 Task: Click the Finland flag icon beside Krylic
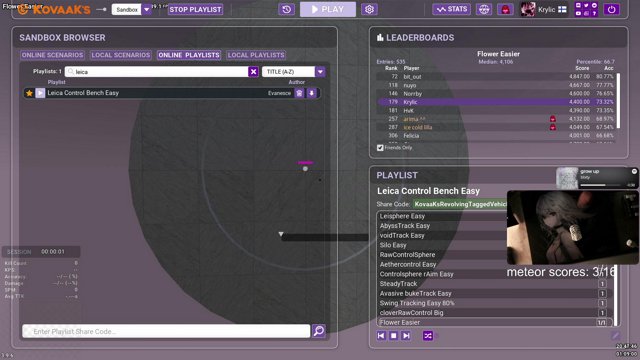coord(562,9)
